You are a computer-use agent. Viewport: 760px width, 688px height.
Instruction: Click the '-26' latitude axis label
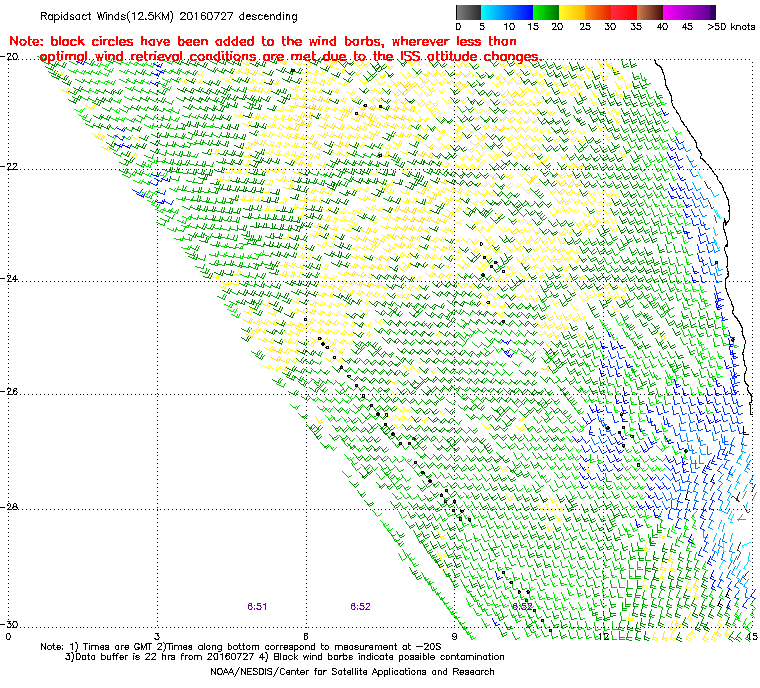click(9, 391)
